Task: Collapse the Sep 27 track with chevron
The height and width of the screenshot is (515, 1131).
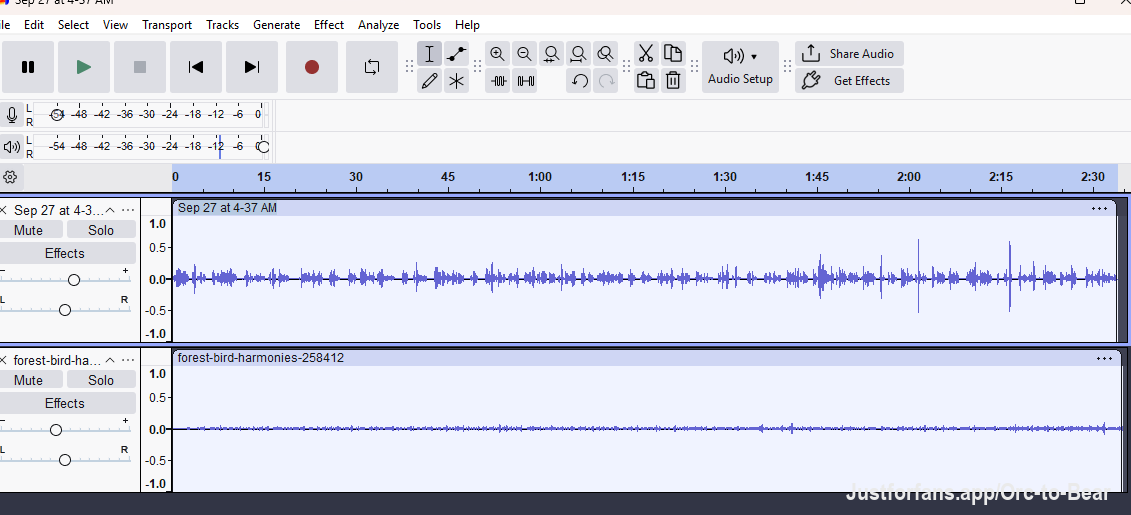Action: click(x=110, y=210)
